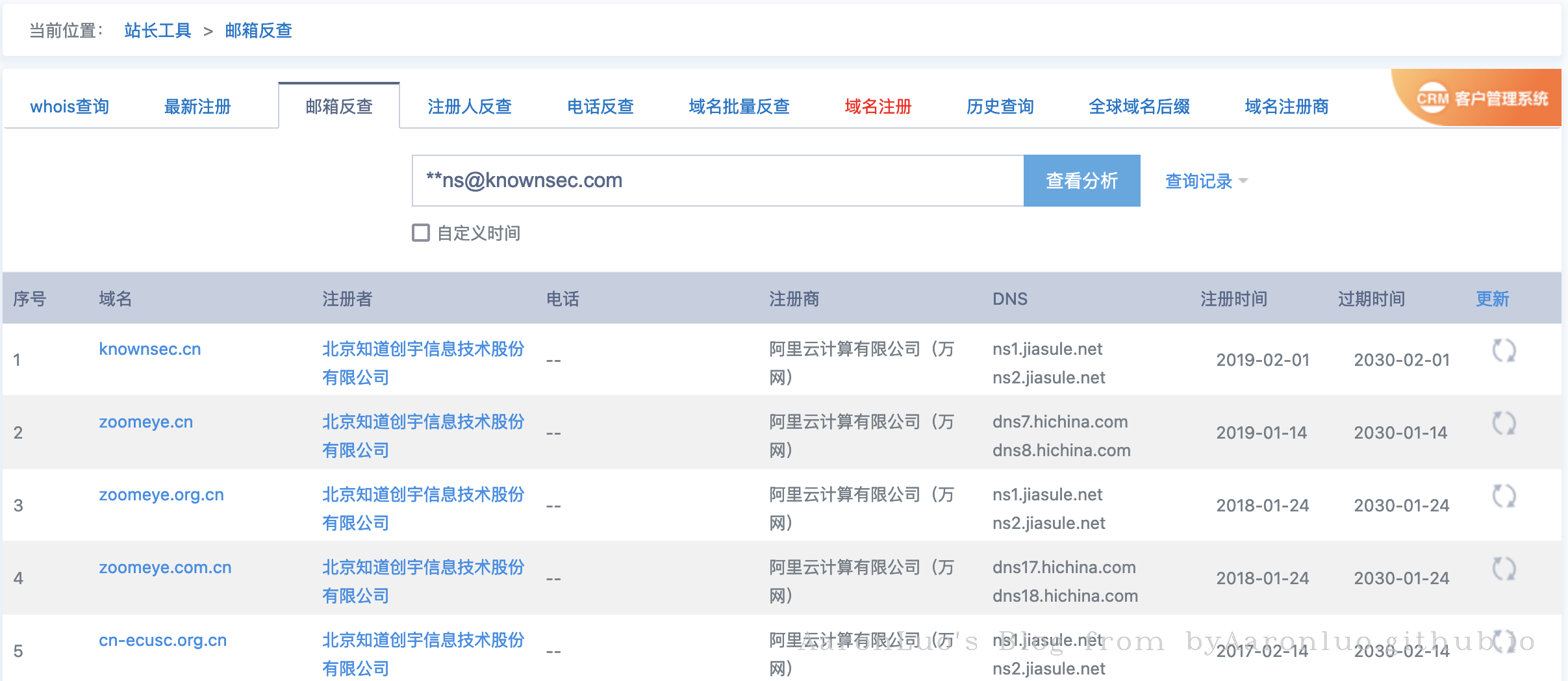Update the zoomeye.com.cn row via refresh icon

pos(1503,569)
